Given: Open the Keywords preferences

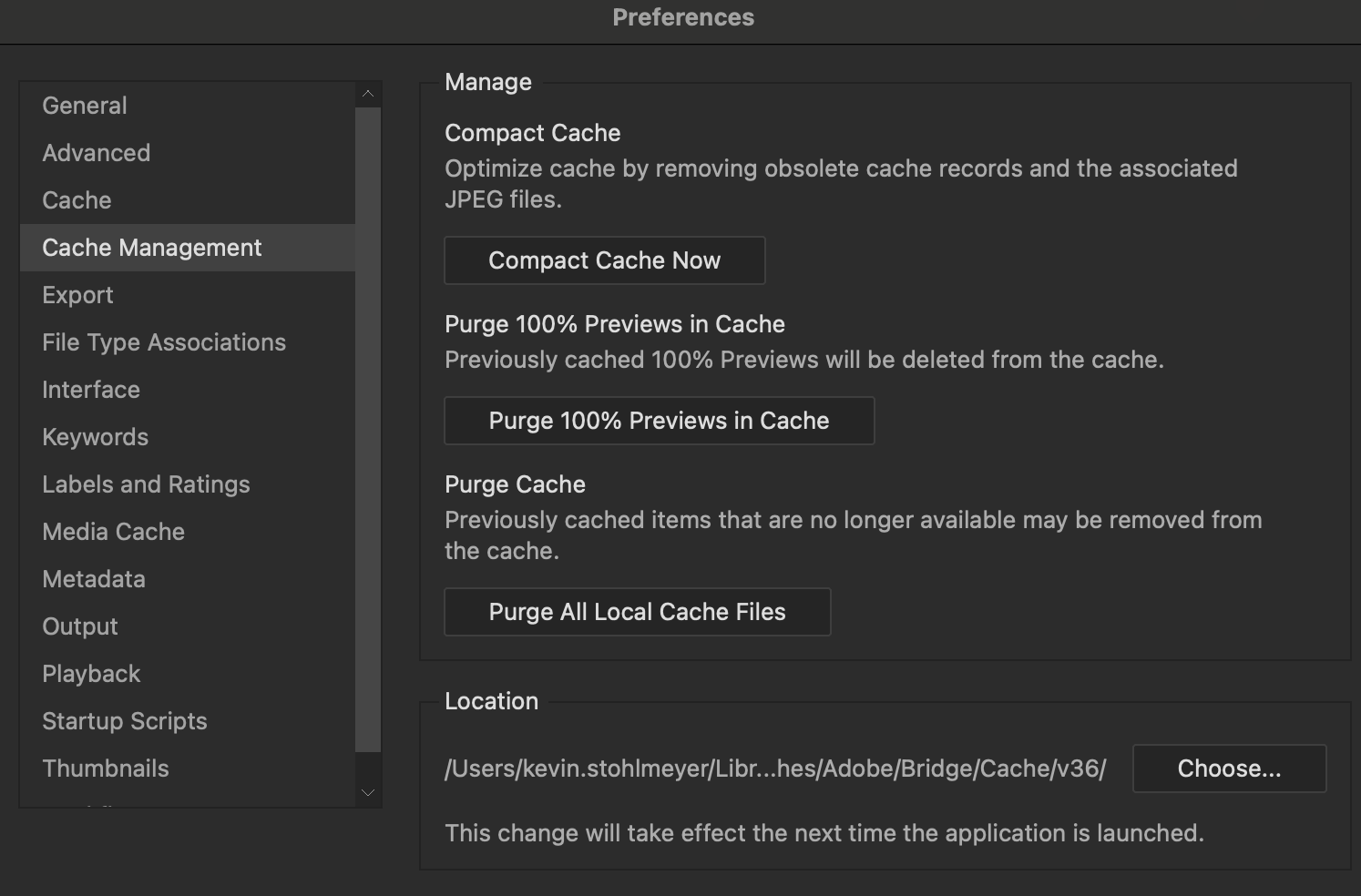Looking at the screenshot, I should (x=96, y=437).
